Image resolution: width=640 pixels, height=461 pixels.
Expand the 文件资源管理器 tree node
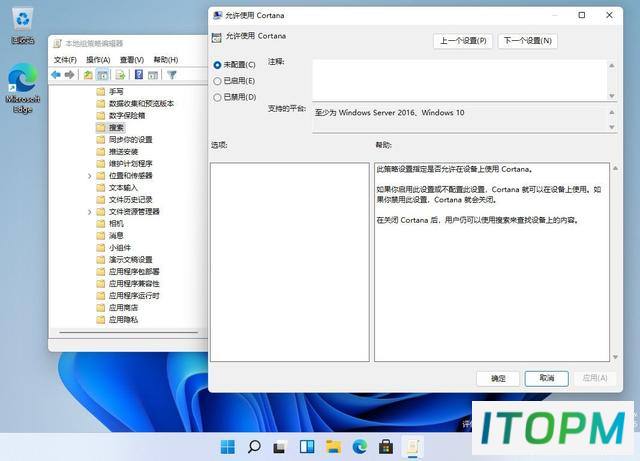click(89, 212)
